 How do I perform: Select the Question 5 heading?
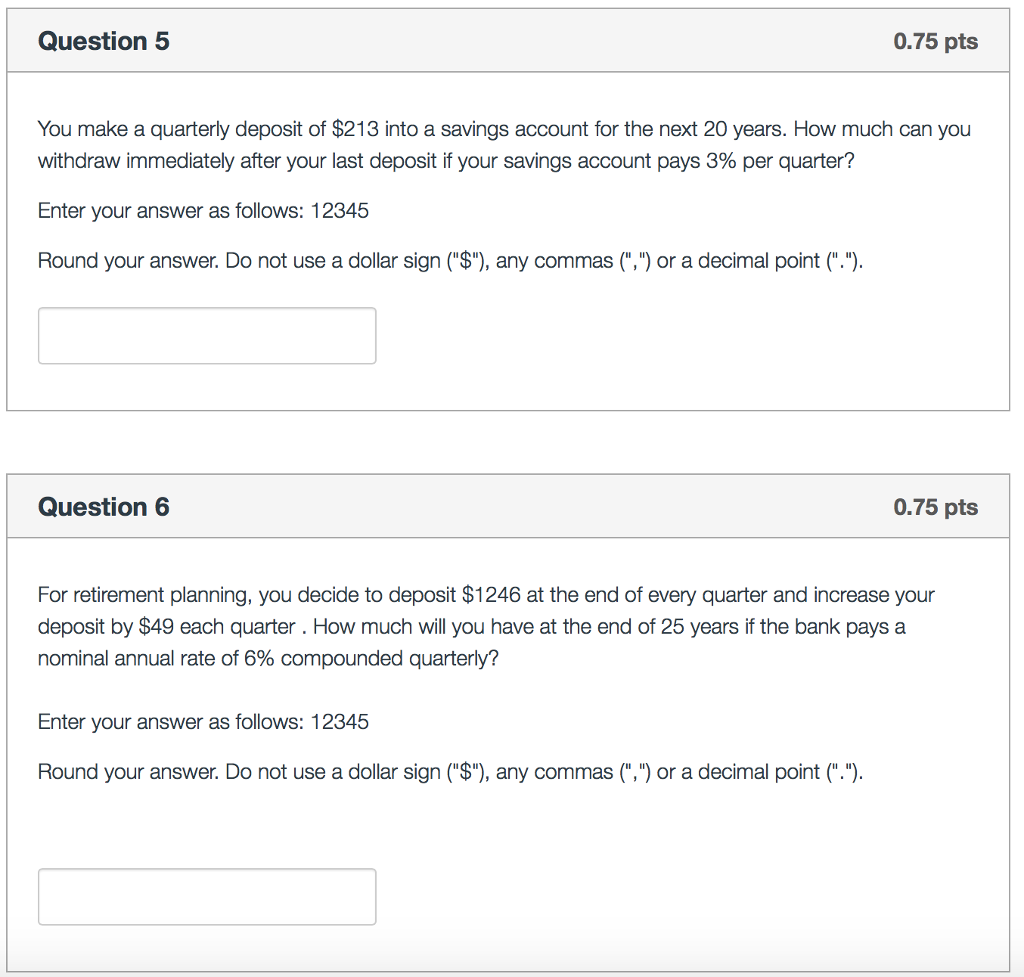pyautogui.click(x=104, y=41)
